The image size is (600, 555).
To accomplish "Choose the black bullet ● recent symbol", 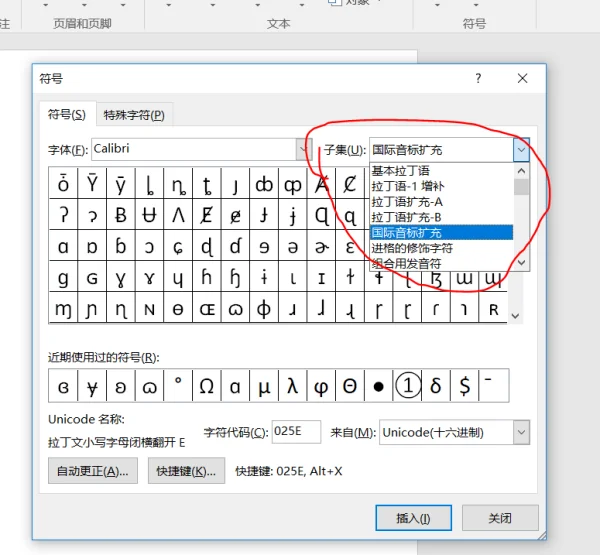I will (379, 386).
